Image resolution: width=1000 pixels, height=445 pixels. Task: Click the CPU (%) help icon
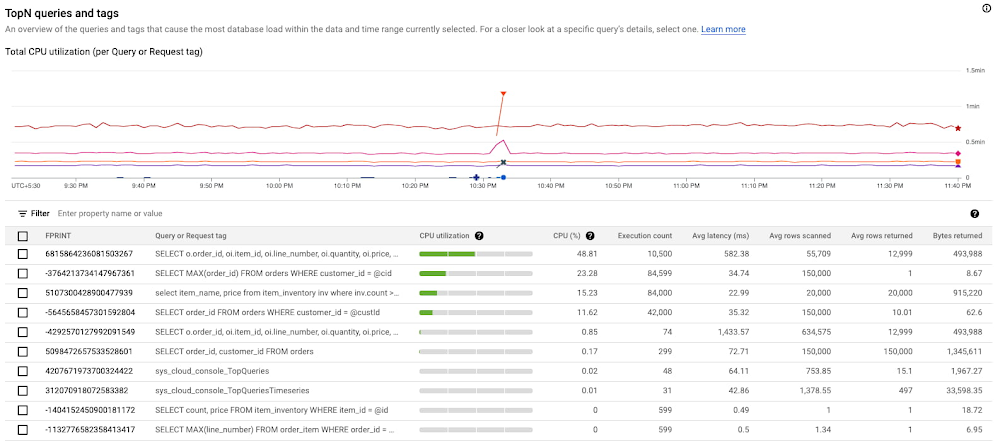tap(590, 236)
